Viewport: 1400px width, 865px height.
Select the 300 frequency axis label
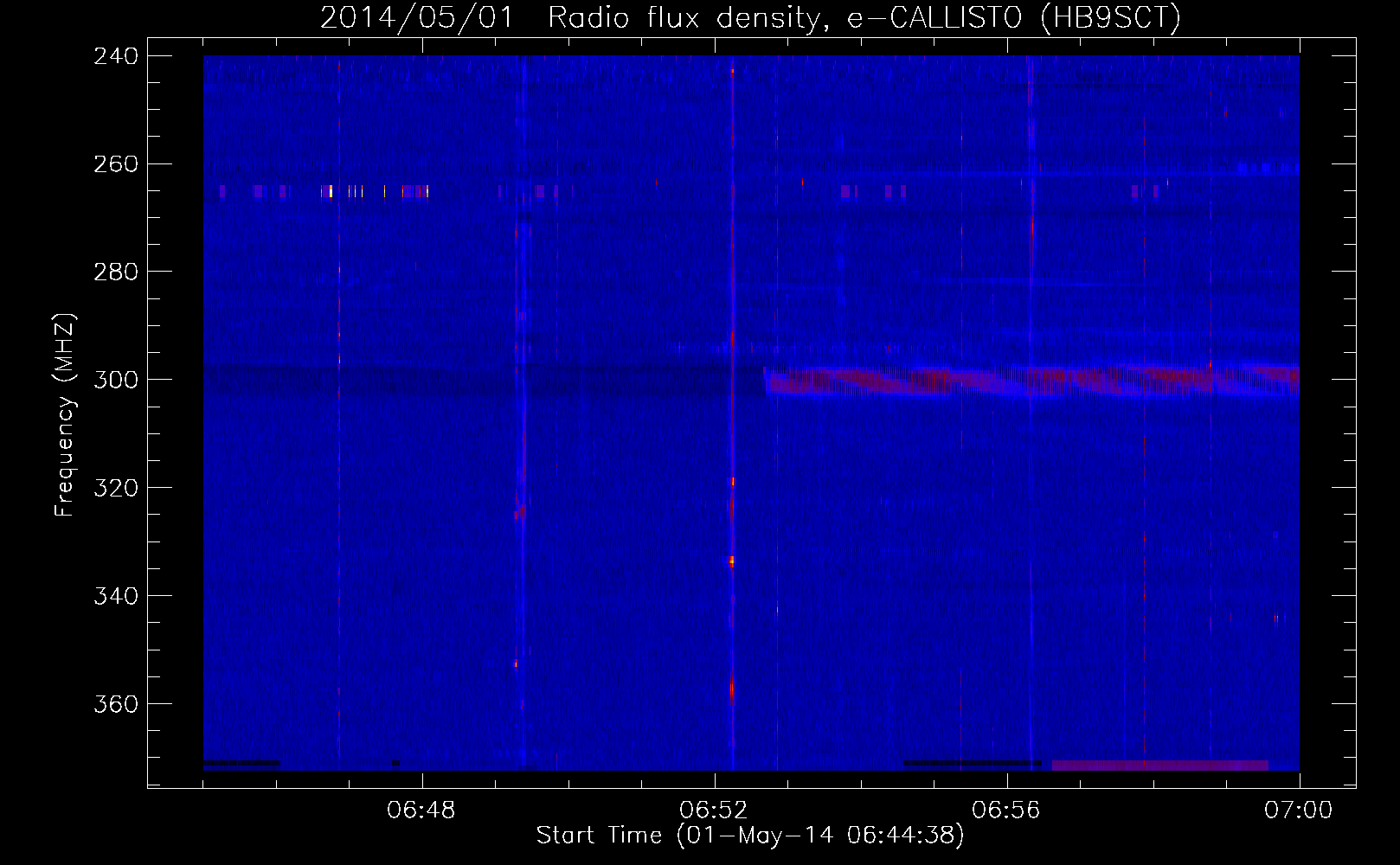coord(115,380)
